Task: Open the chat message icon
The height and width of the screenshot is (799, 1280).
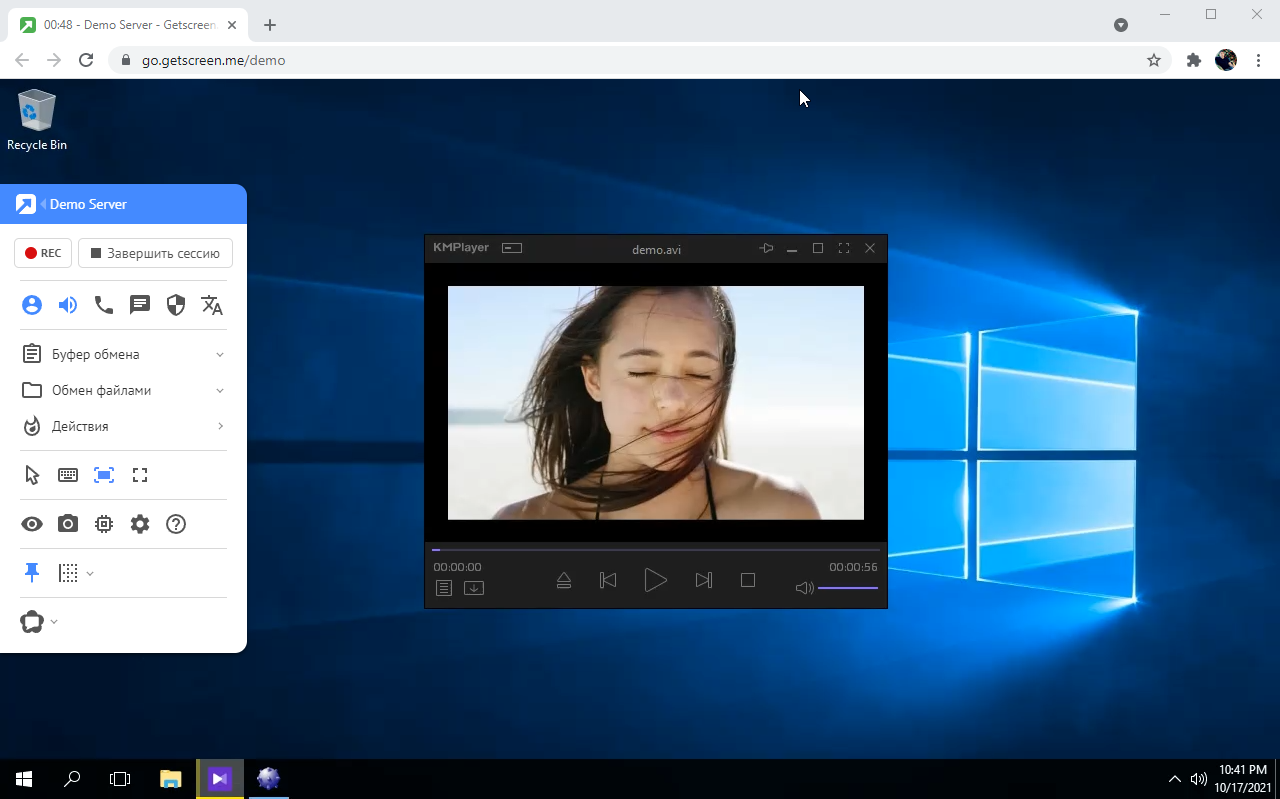Action: [140, 305]
